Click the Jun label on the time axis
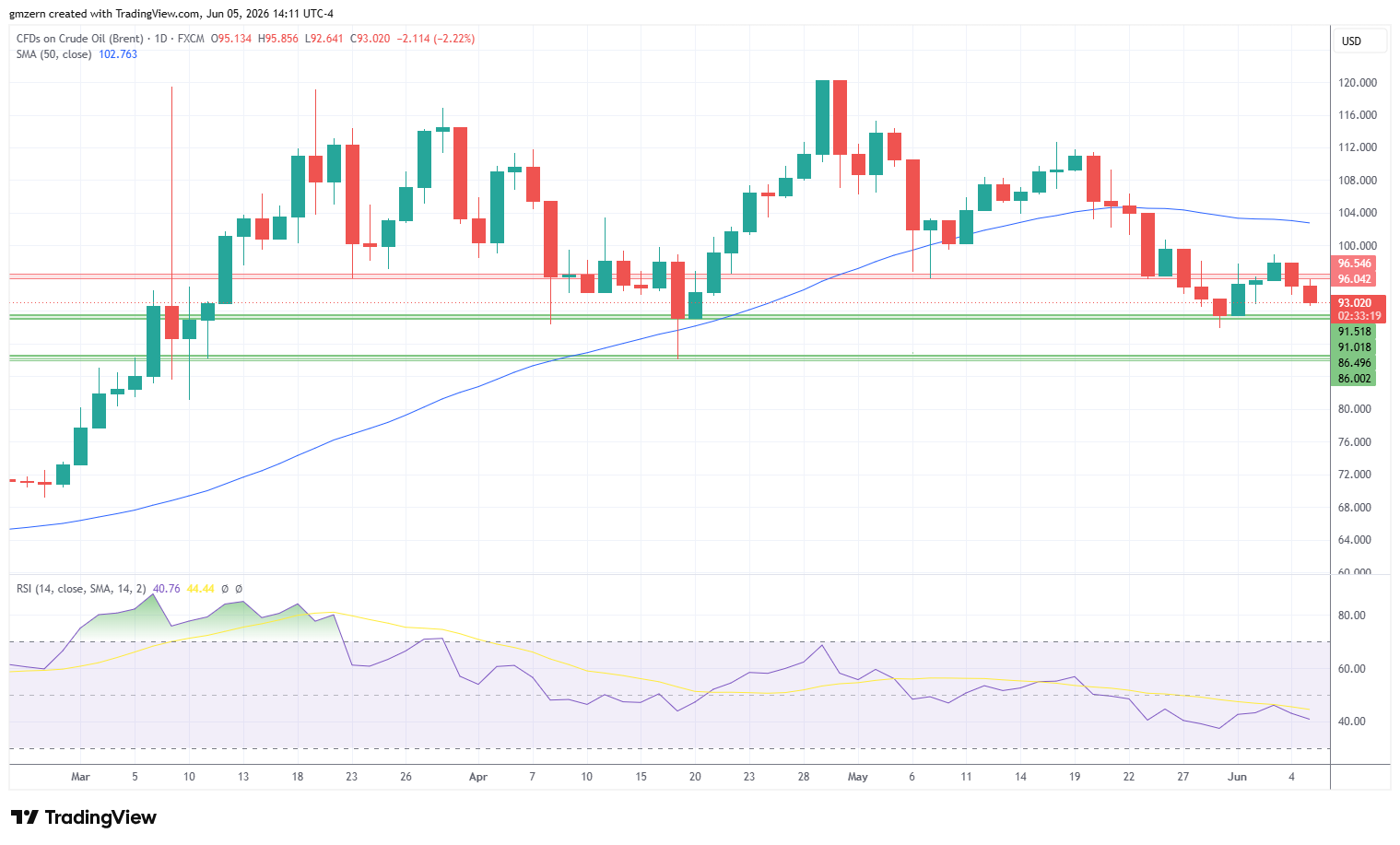 1238,777
